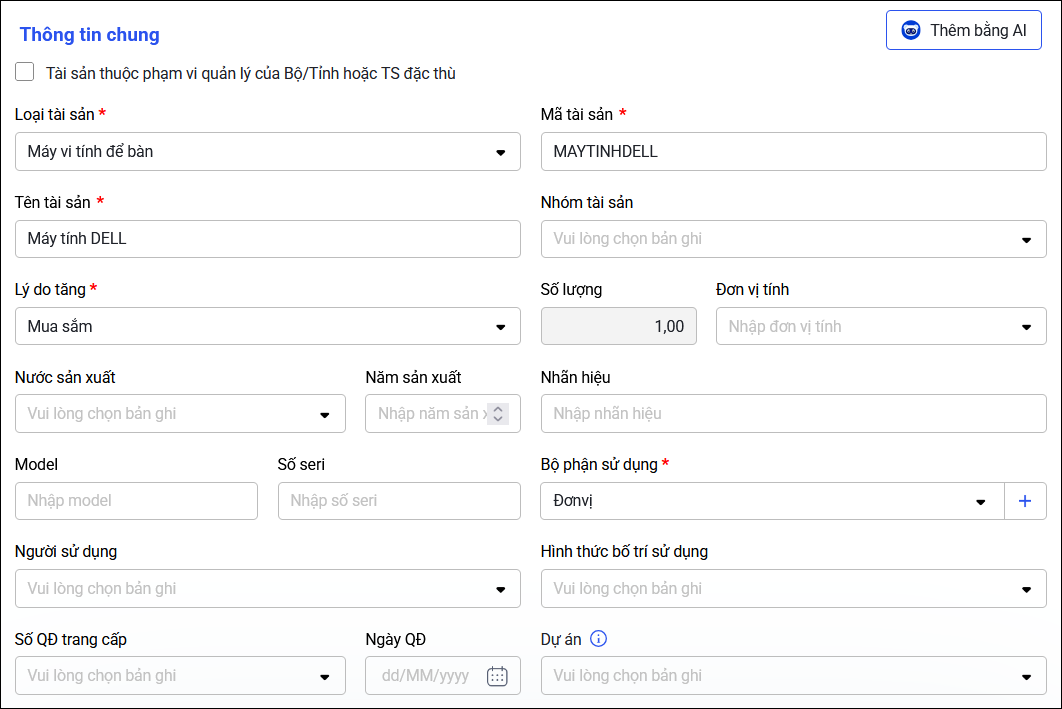Expand the Lý do tăng dropdown
The width and height of the screenshot is (1062, 709).
(x=500, y=327)
